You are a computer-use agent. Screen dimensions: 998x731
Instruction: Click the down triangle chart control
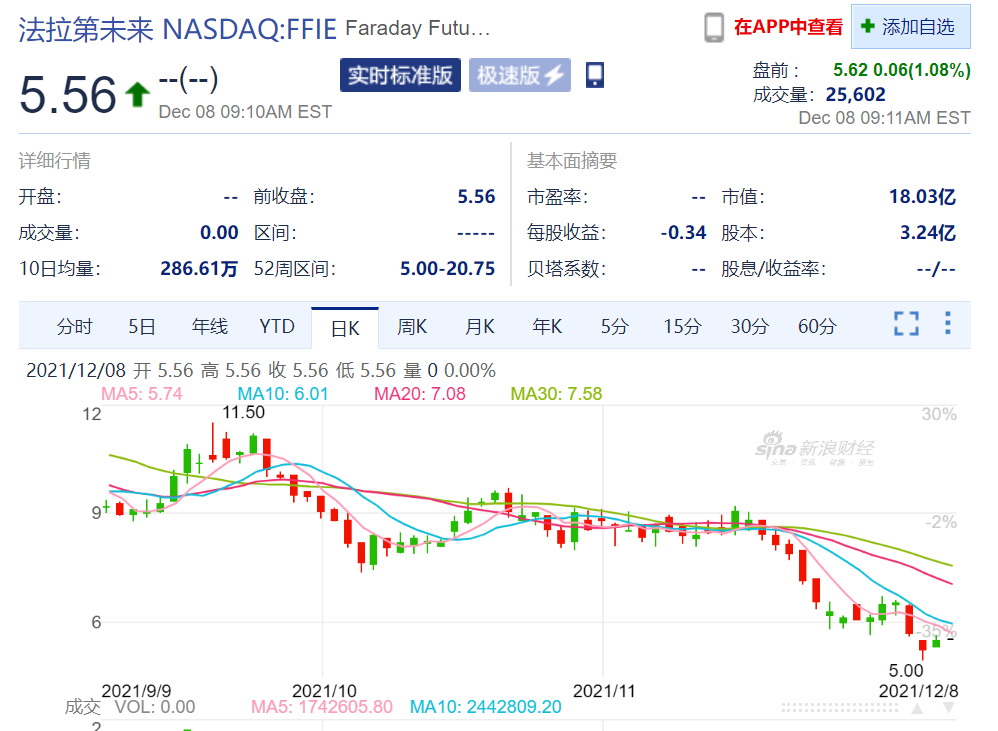949,708
